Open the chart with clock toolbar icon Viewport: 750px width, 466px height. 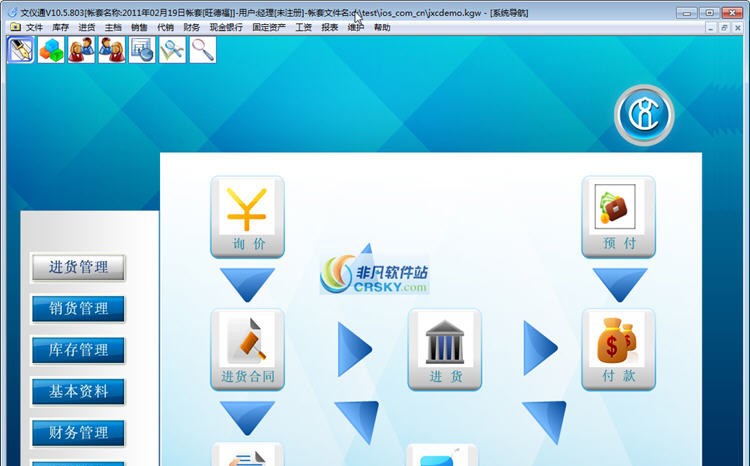pos(142,50)
